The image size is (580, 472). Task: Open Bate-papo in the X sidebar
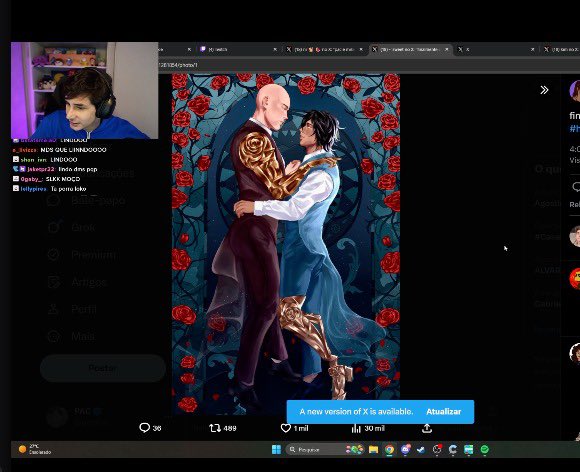[98, 200]
